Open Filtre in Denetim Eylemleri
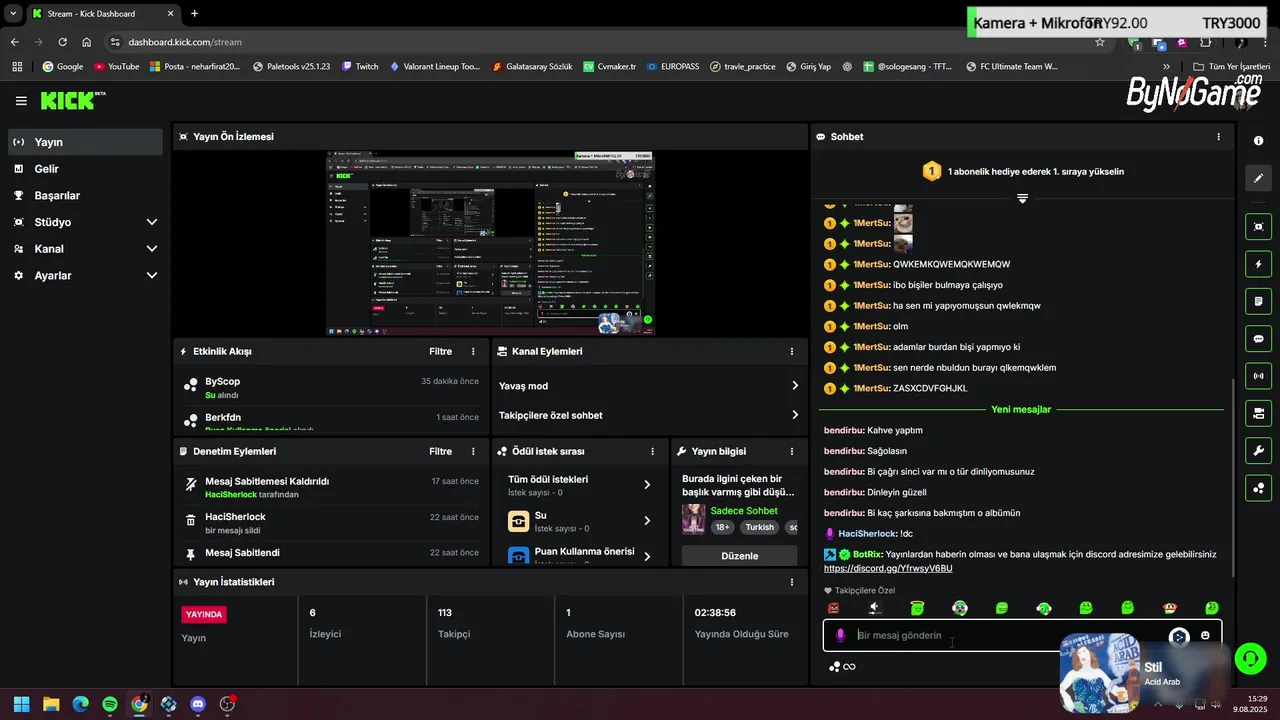 point(441,452)
